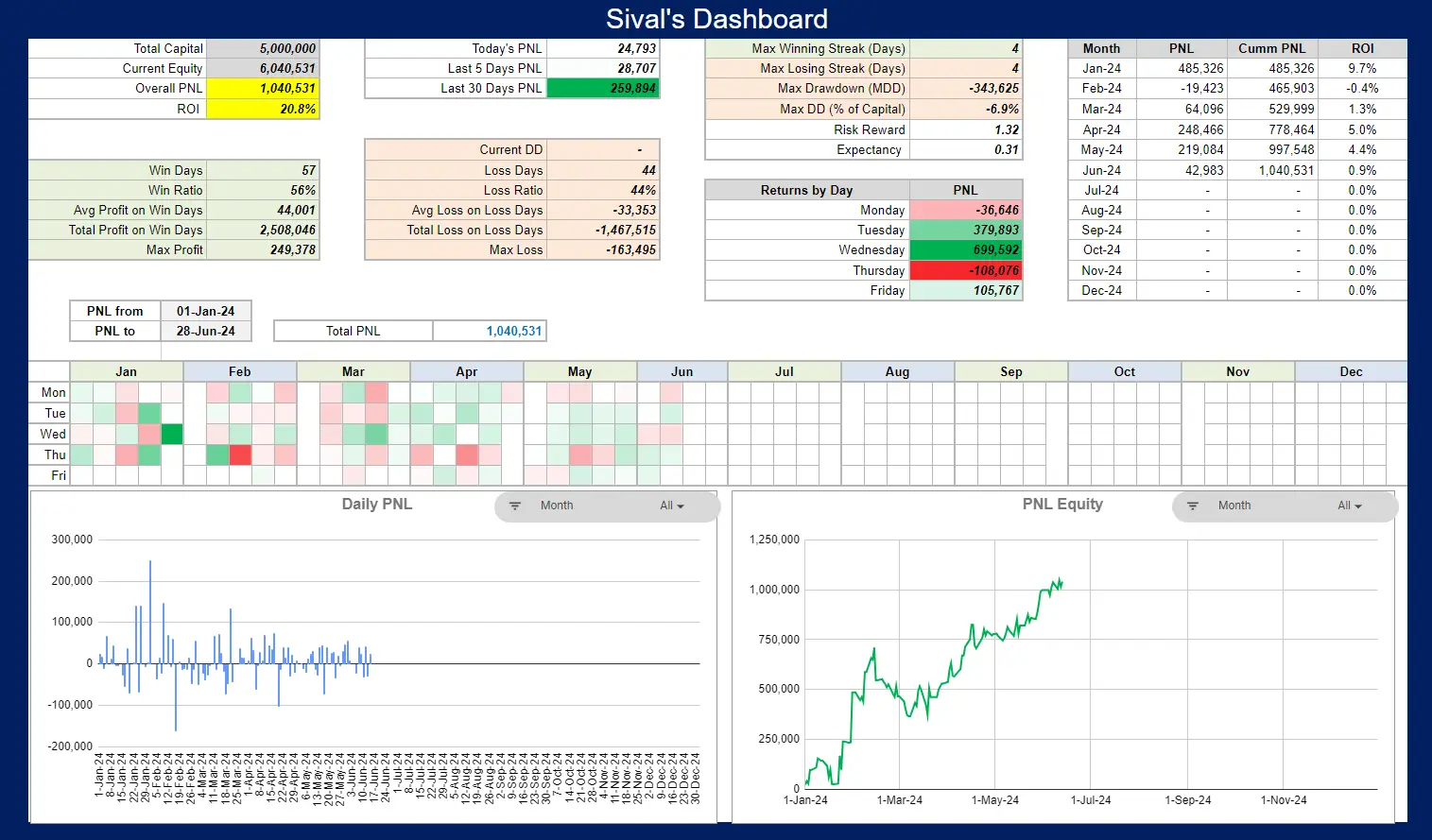Select the PNL to date 28-Jun-24

pos(206,331)
